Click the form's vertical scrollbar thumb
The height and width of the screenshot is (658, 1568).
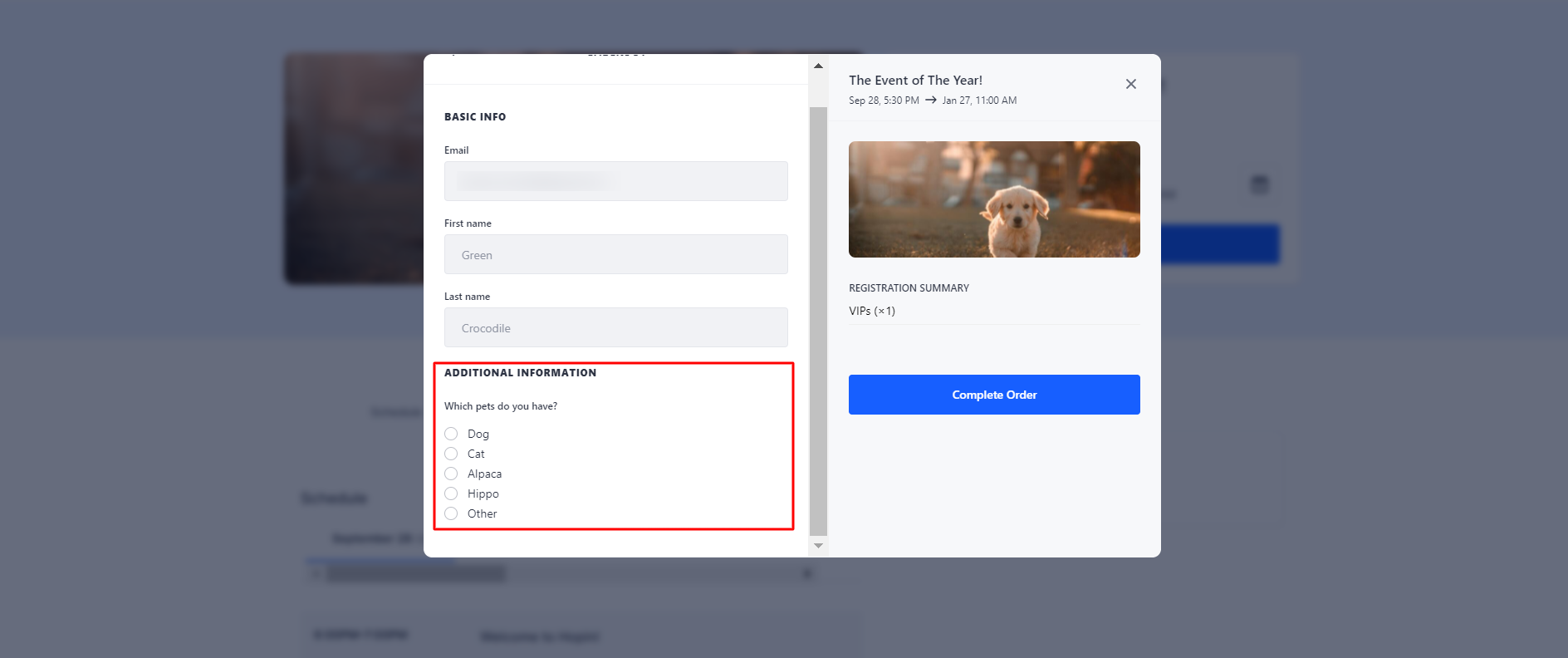(x=818, y=321)
